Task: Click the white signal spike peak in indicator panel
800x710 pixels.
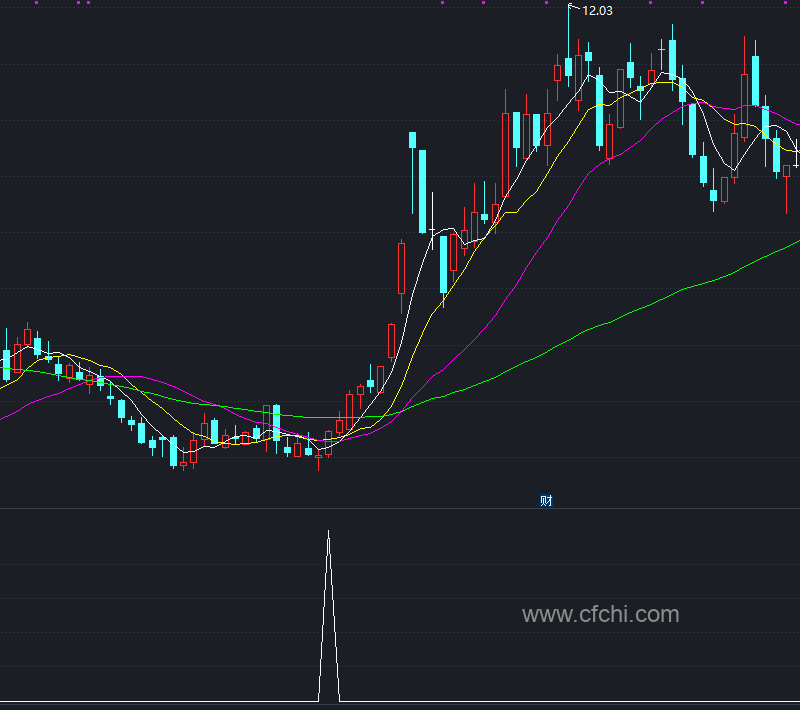Action: pos(329,533)
